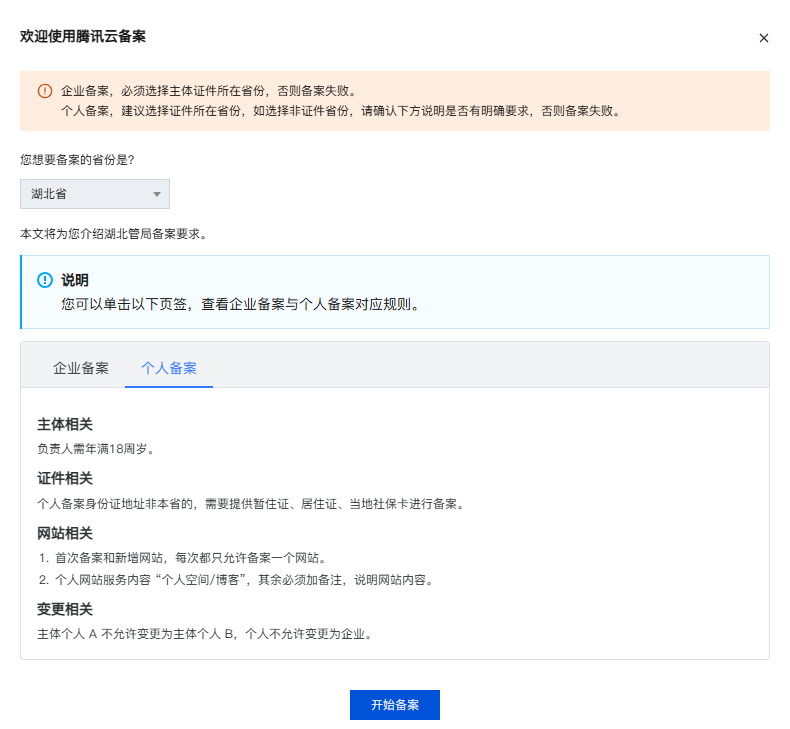Screen dimensions: 790x729
Task: Click the dialog title 欢迎使用腾讯云备案
Action: [83, 37]
